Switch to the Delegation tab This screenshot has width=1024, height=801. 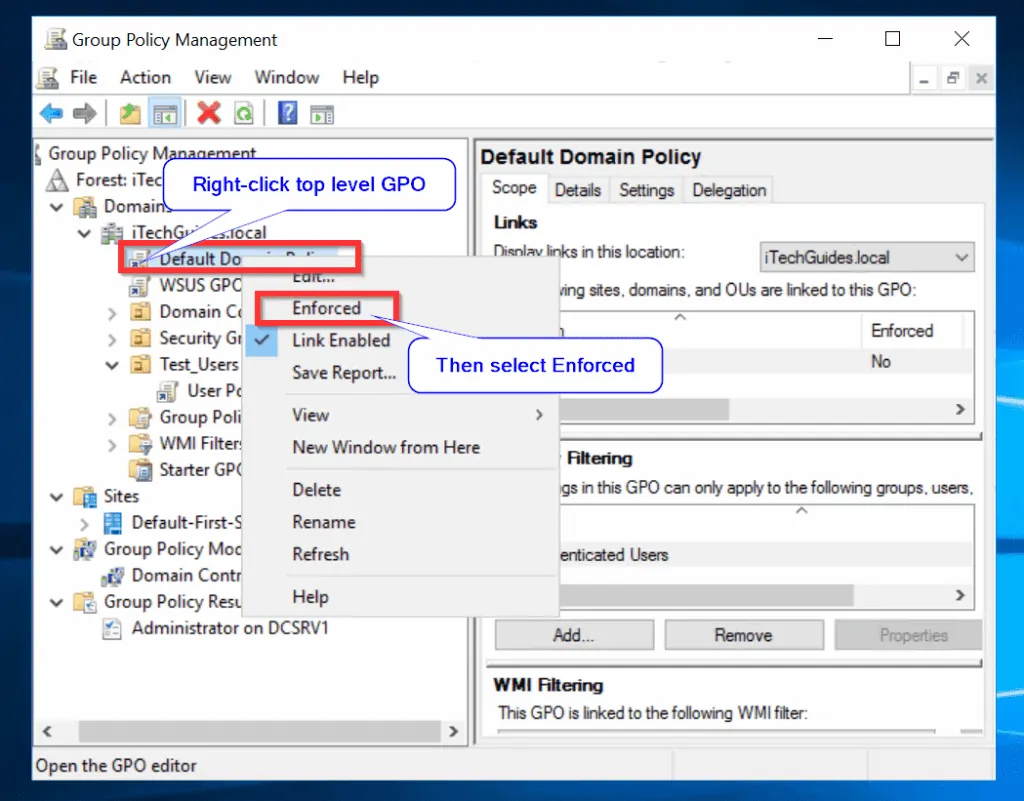[729, 190]
